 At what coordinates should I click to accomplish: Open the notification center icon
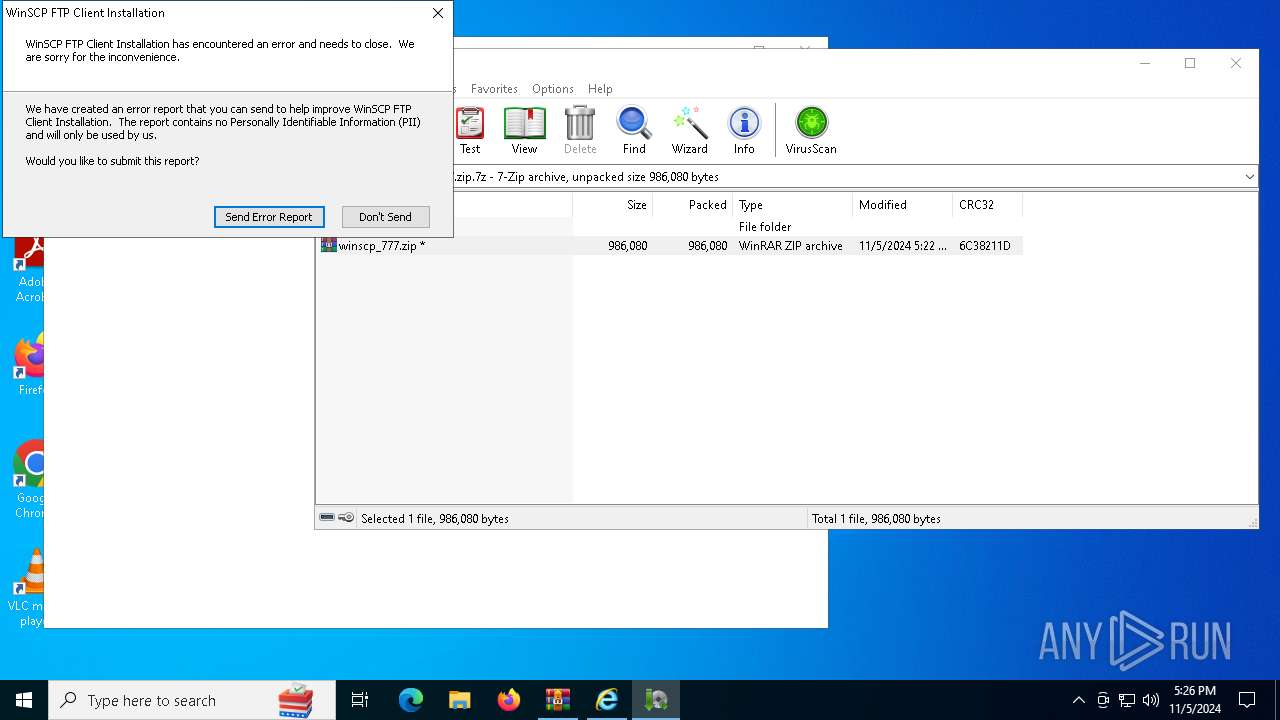[x=1247, y=700]
